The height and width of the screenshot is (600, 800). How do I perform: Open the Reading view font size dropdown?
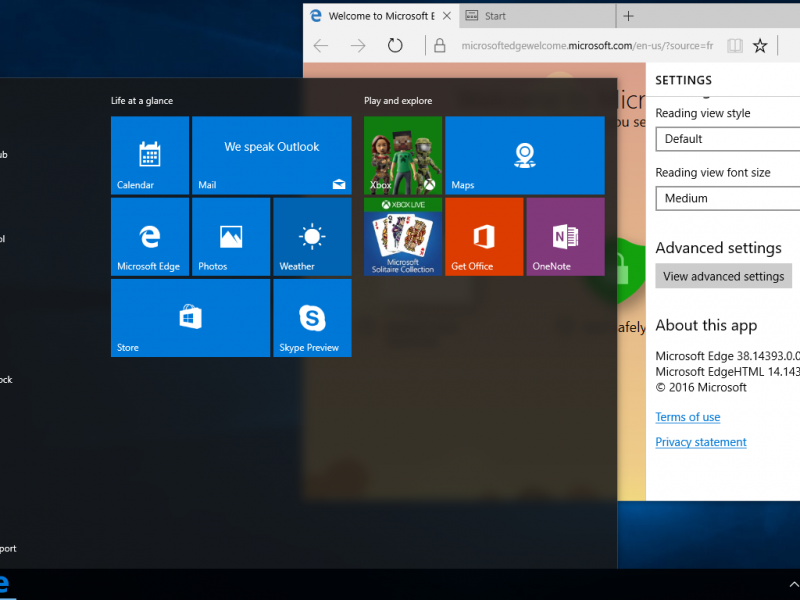728,198
